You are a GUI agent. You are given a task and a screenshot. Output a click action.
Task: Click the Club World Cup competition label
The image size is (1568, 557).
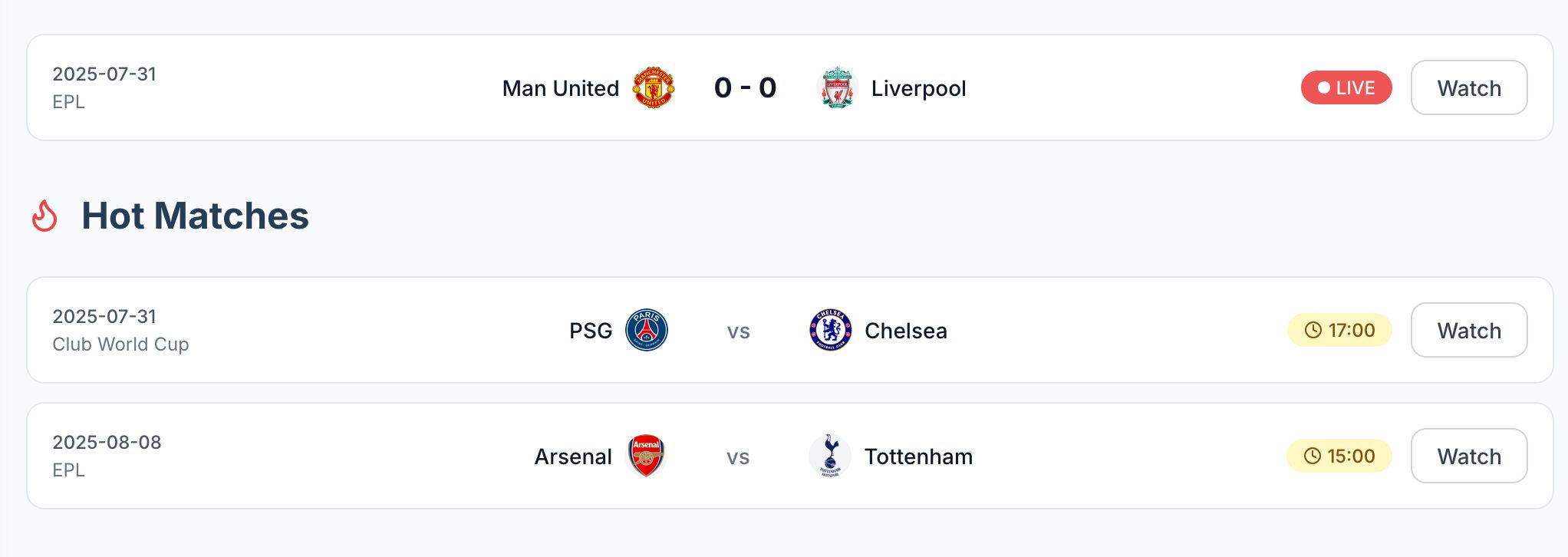pyautogui.click(x=120, y=344)
